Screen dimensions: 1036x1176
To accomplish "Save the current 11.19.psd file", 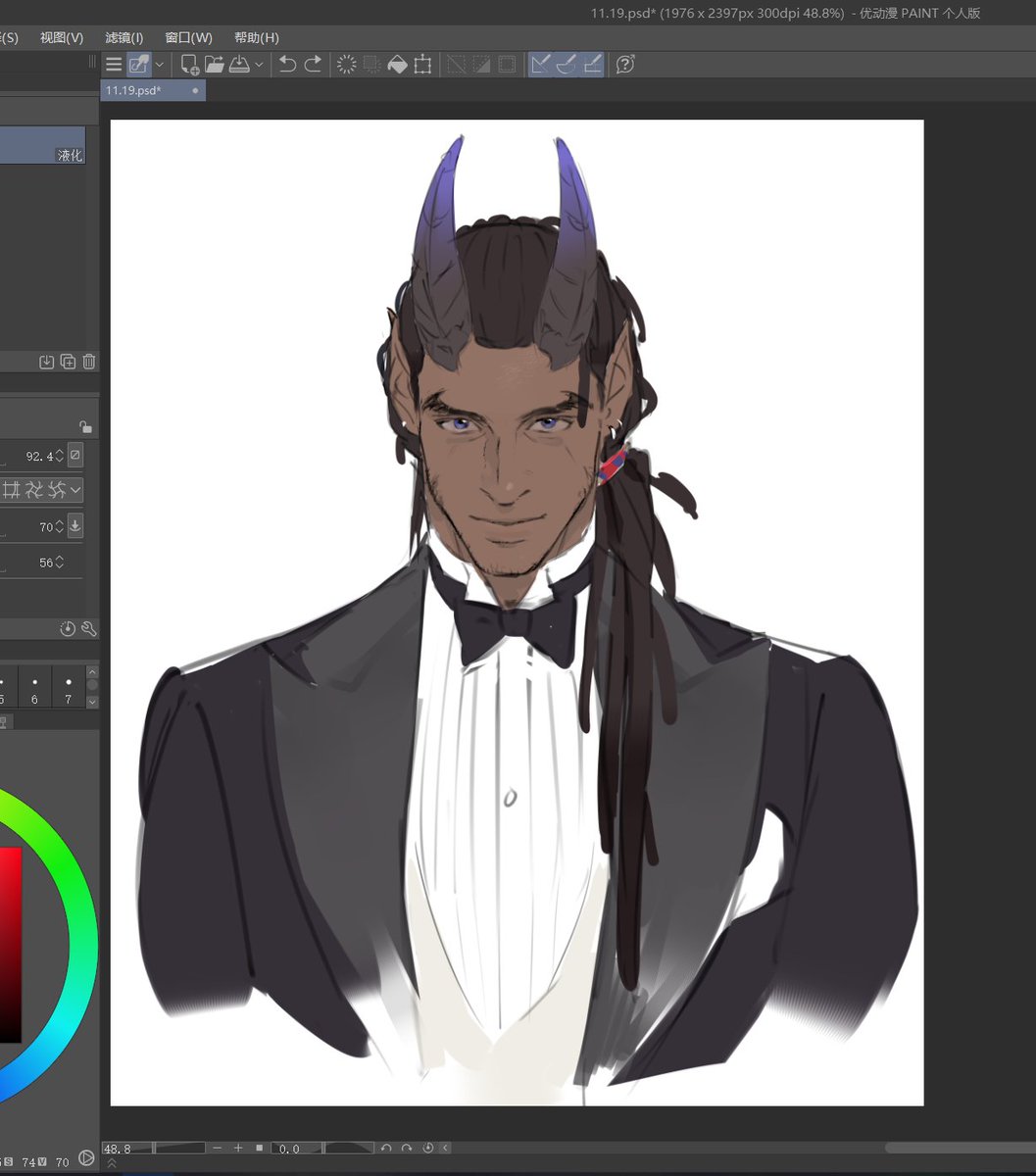I will 239,65.
